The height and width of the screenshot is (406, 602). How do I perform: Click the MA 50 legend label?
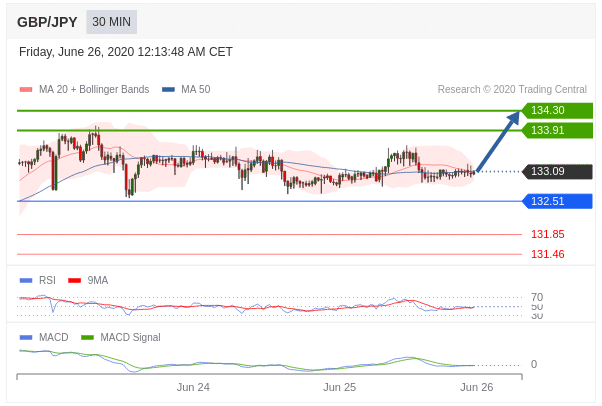(196, 89)
